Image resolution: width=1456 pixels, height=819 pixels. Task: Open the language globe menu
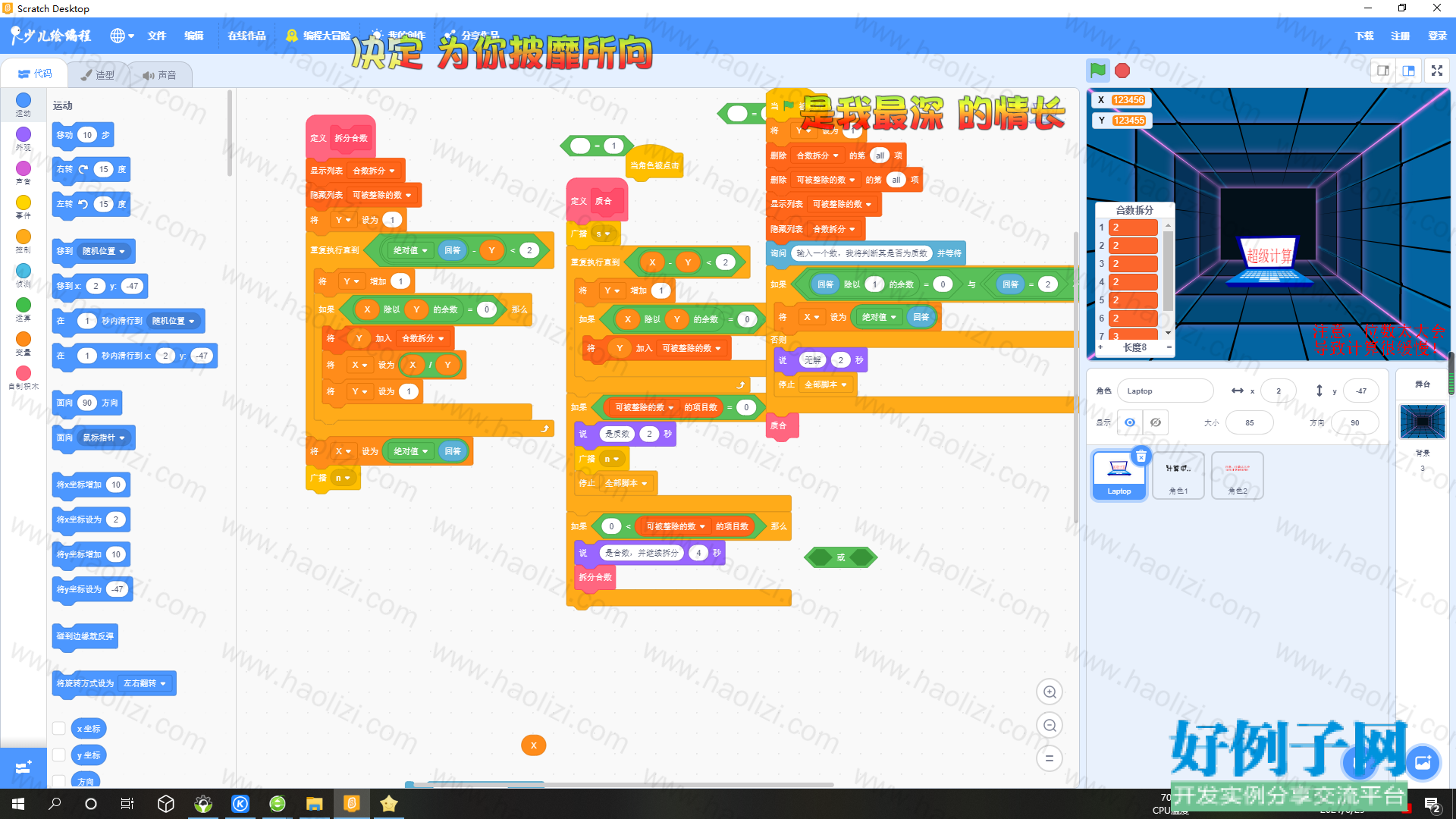tap(121, 36)
